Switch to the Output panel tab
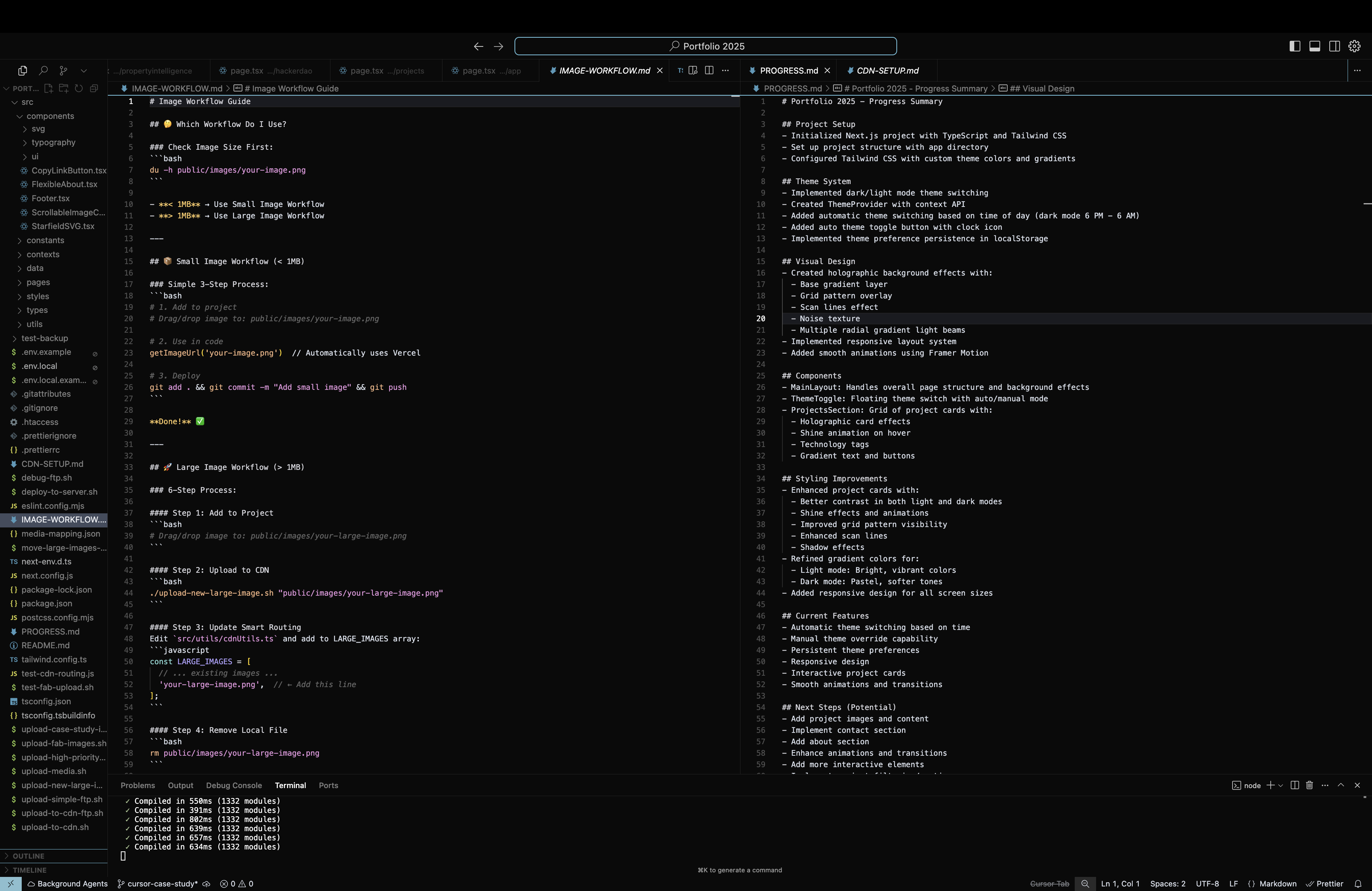The image size is (1372, 891). point(180,785)
